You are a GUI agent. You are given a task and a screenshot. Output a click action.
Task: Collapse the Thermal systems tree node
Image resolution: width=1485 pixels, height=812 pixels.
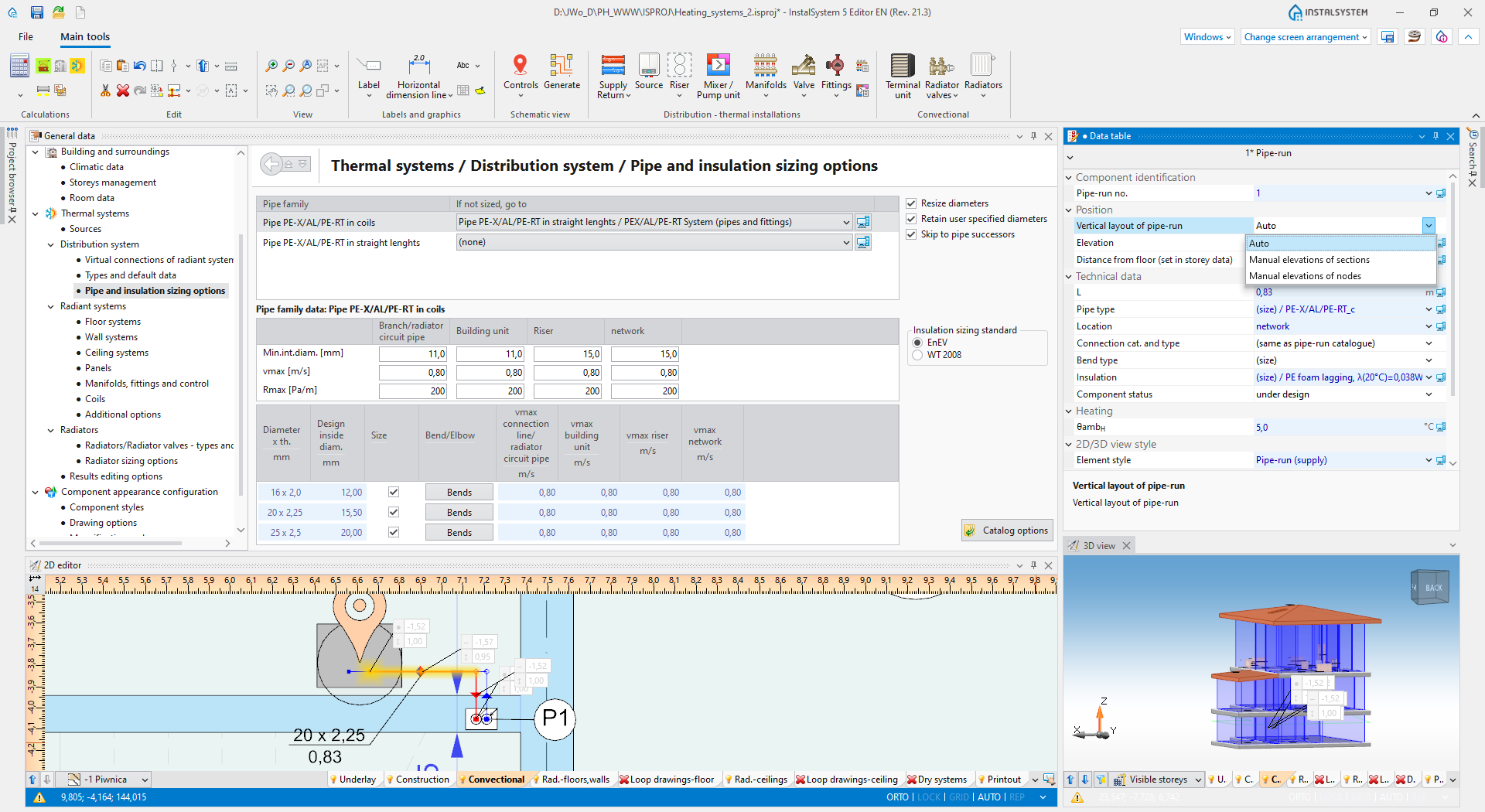[x=36, y=213]
